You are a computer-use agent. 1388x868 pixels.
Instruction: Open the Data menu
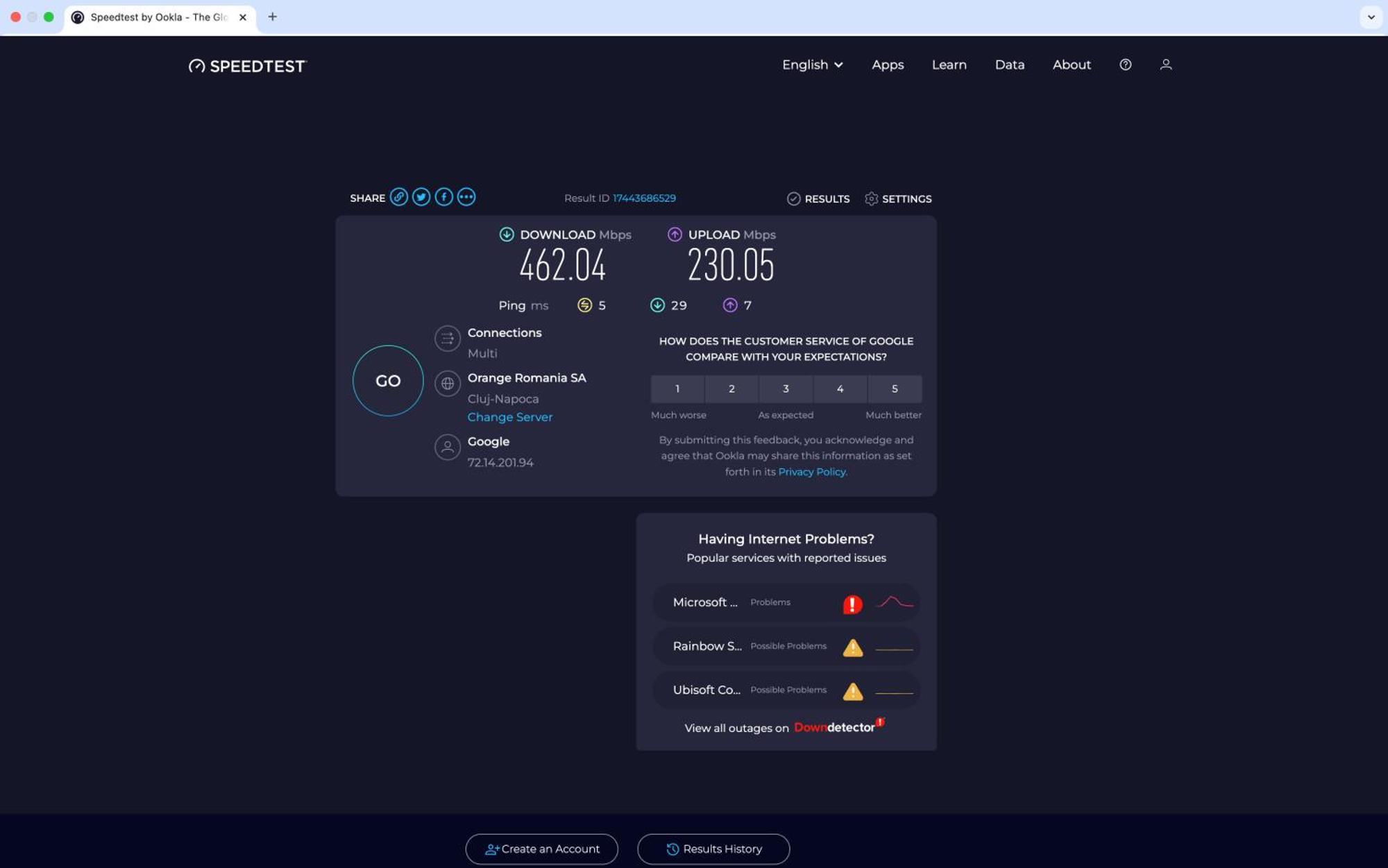(x=1010, y=65)
